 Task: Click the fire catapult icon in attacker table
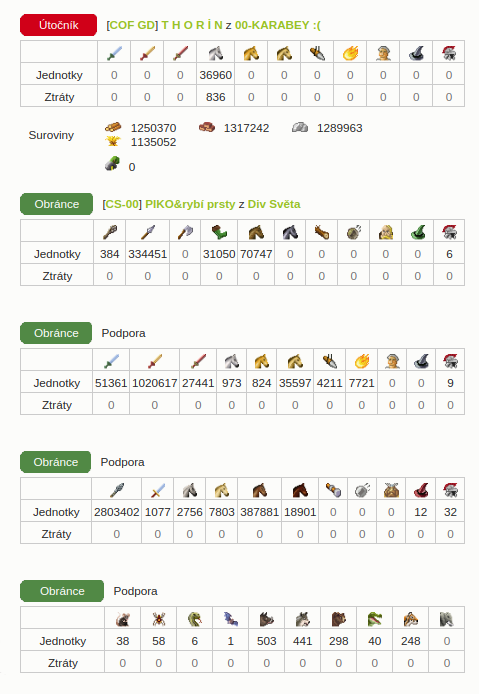[350, 53]
